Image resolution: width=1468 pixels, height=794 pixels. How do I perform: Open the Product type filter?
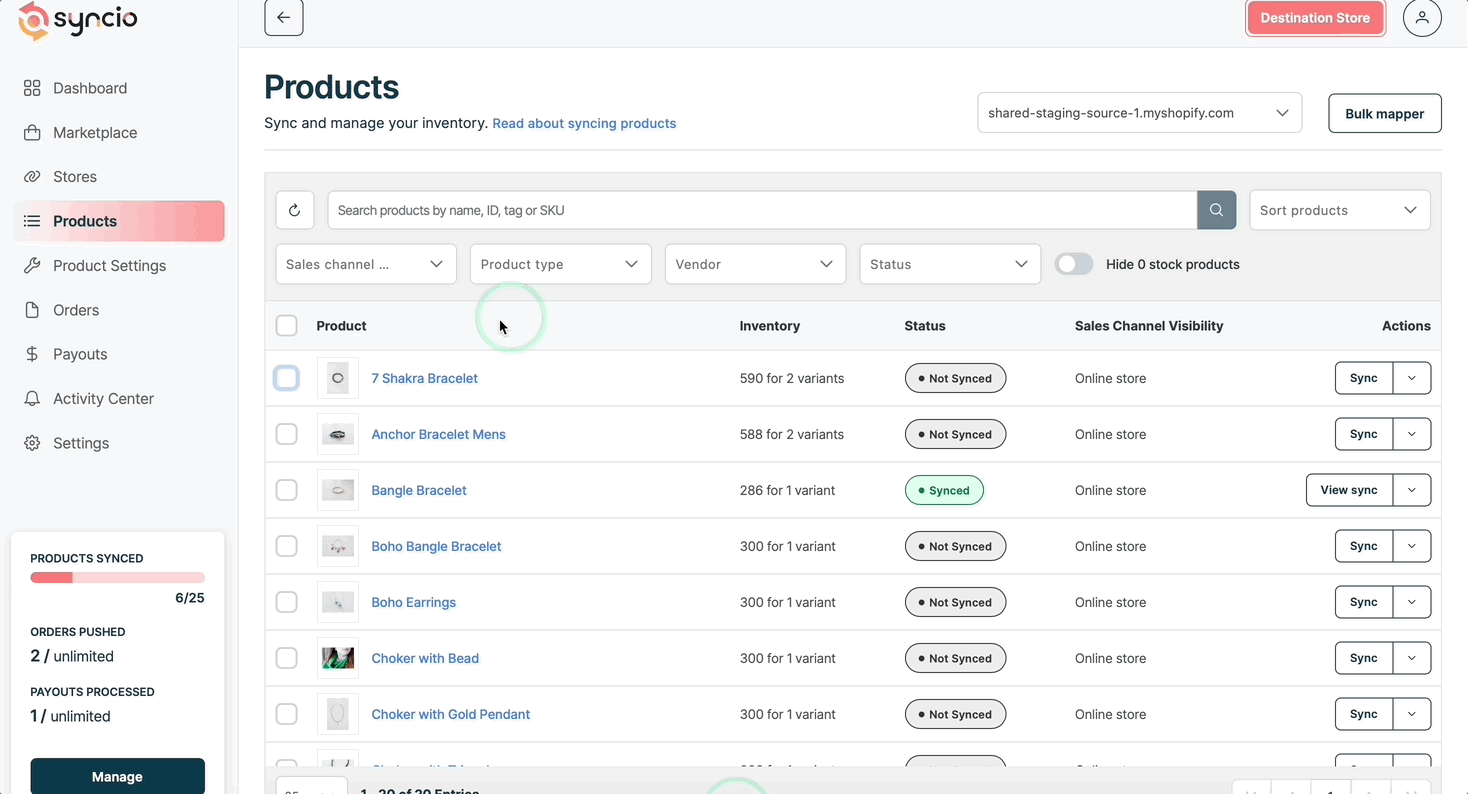[560, 264]
